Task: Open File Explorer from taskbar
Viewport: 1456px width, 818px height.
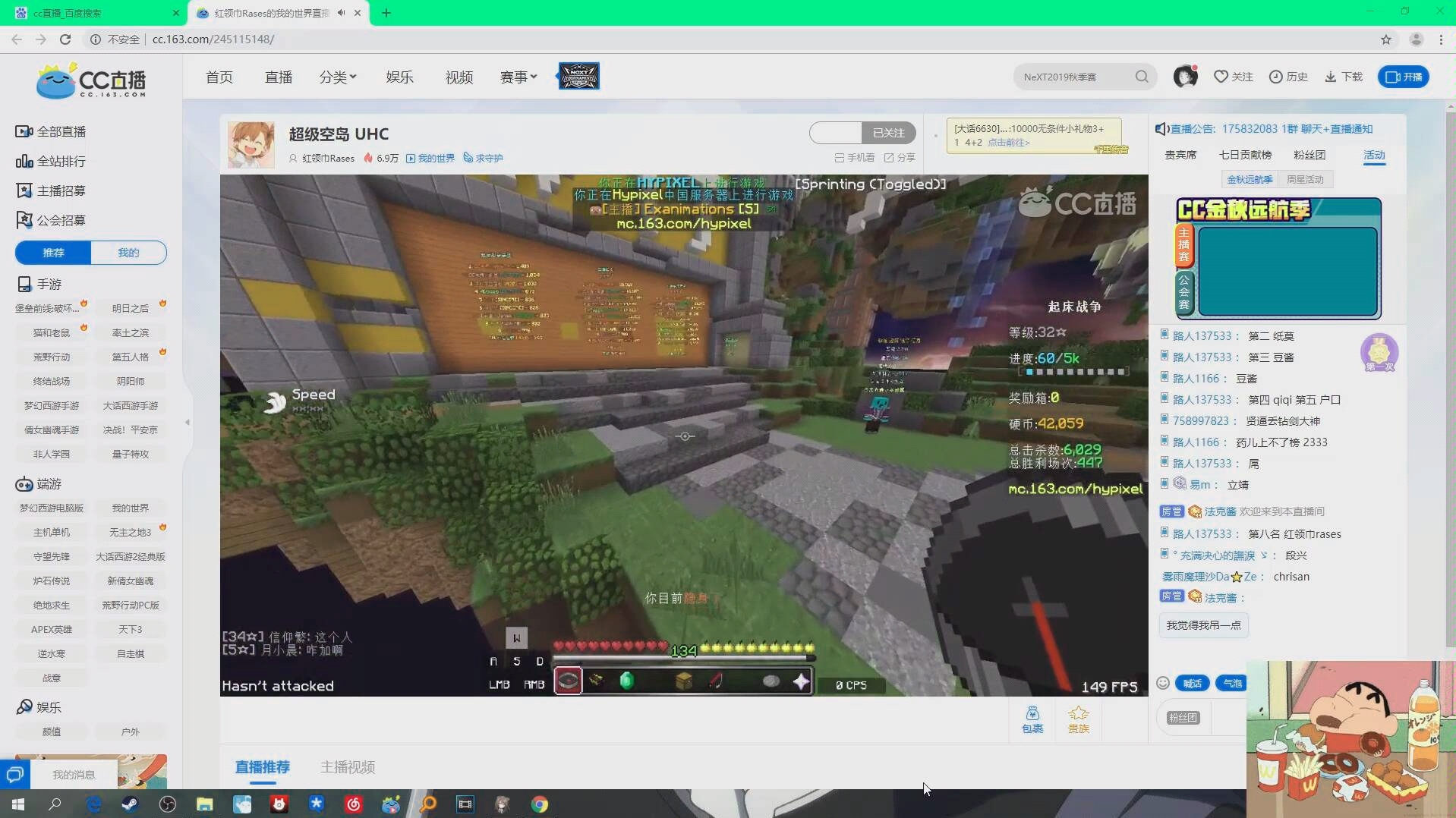Action: coord(204,804)
